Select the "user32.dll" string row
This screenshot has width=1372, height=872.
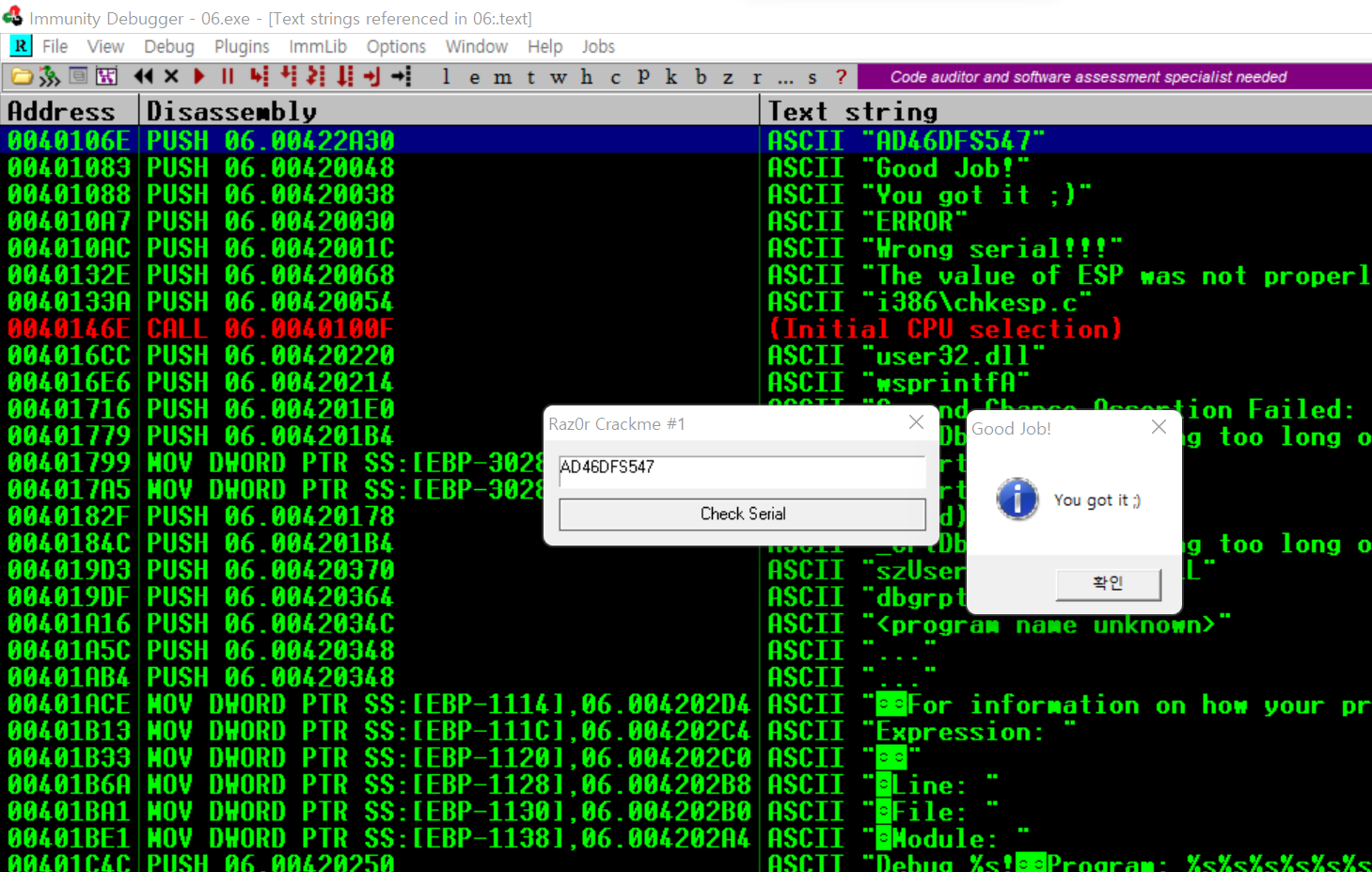[686, 356]
